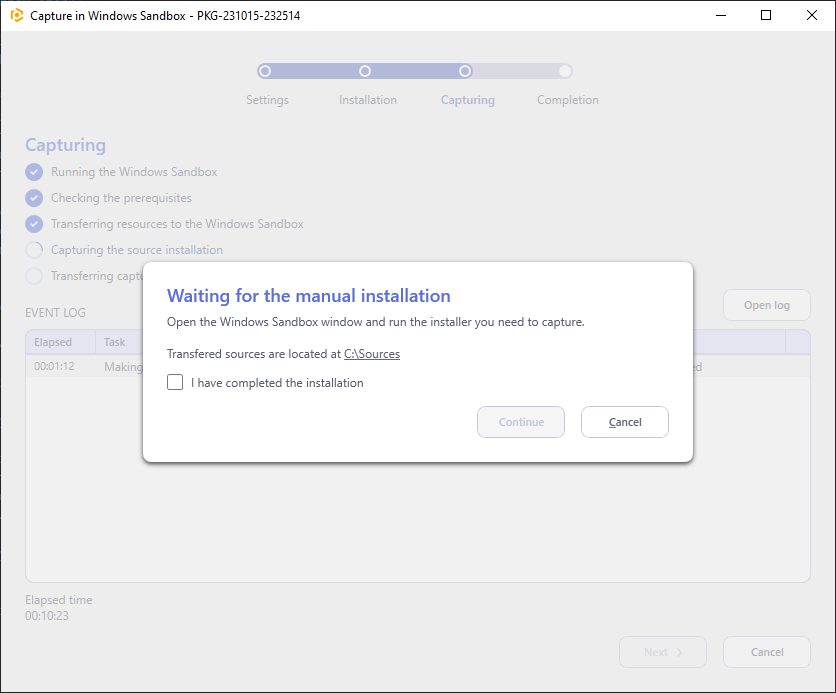The image size is (836, 693).
Task: Click the Open log button
Action: (767, 305)
